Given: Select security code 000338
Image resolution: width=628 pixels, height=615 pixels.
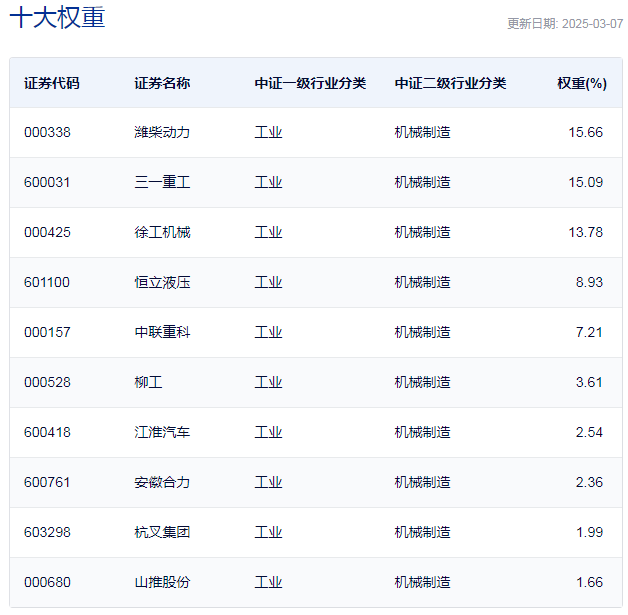Looking at the screenshot, I should click(47, 133).
